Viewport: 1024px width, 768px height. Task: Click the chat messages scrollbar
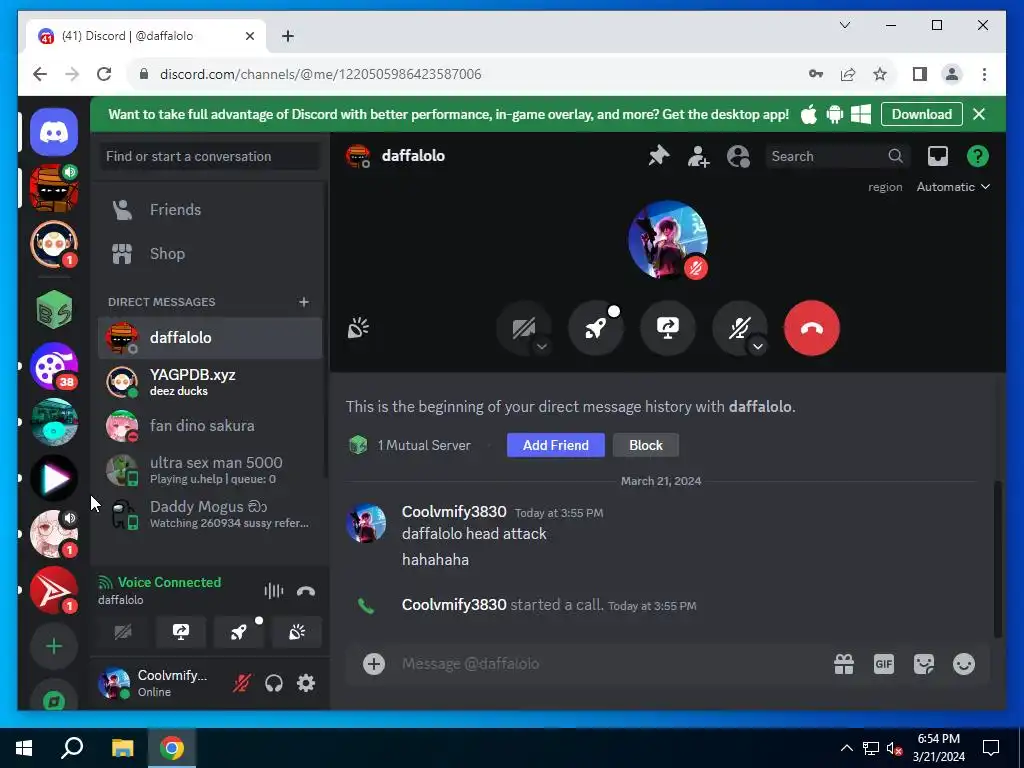tap(998, 558)
